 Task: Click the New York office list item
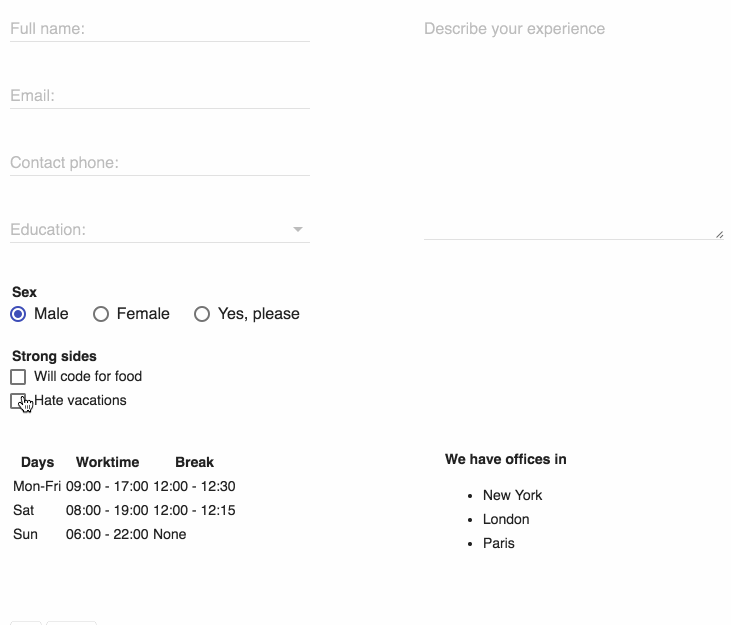click(x=512, y=495)
